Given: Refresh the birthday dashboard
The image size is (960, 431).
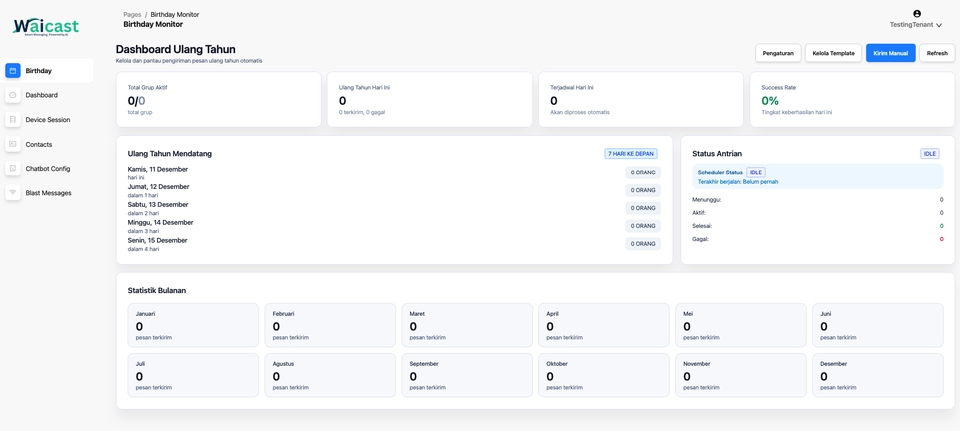Looking at the screenshot, I should point(937,53).
